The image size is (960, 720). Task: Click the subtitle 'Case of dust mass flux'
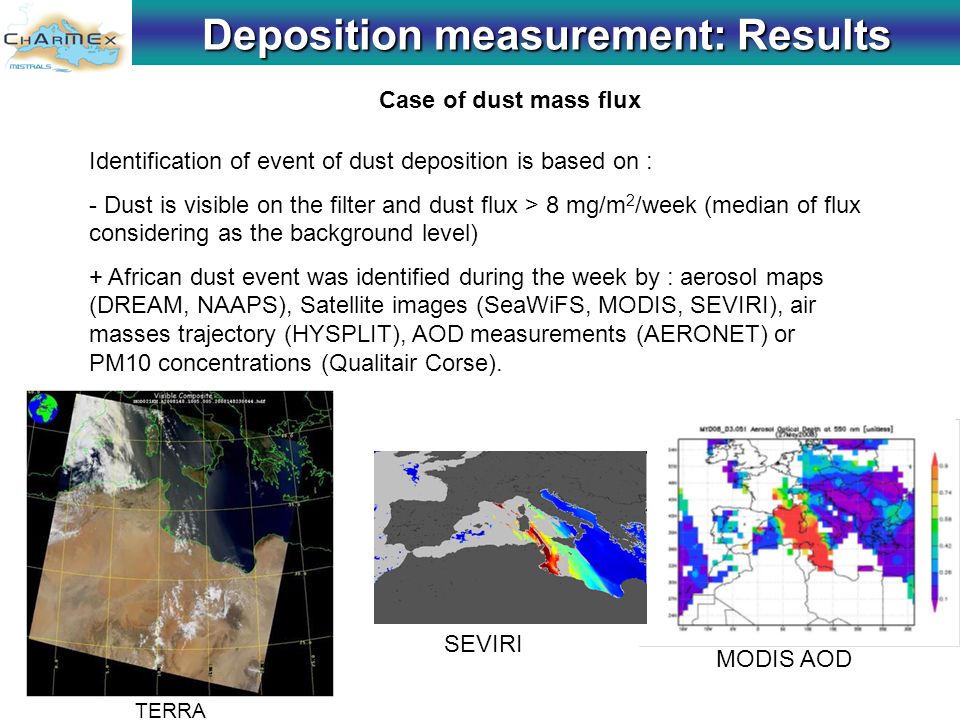tap(509, 100)
